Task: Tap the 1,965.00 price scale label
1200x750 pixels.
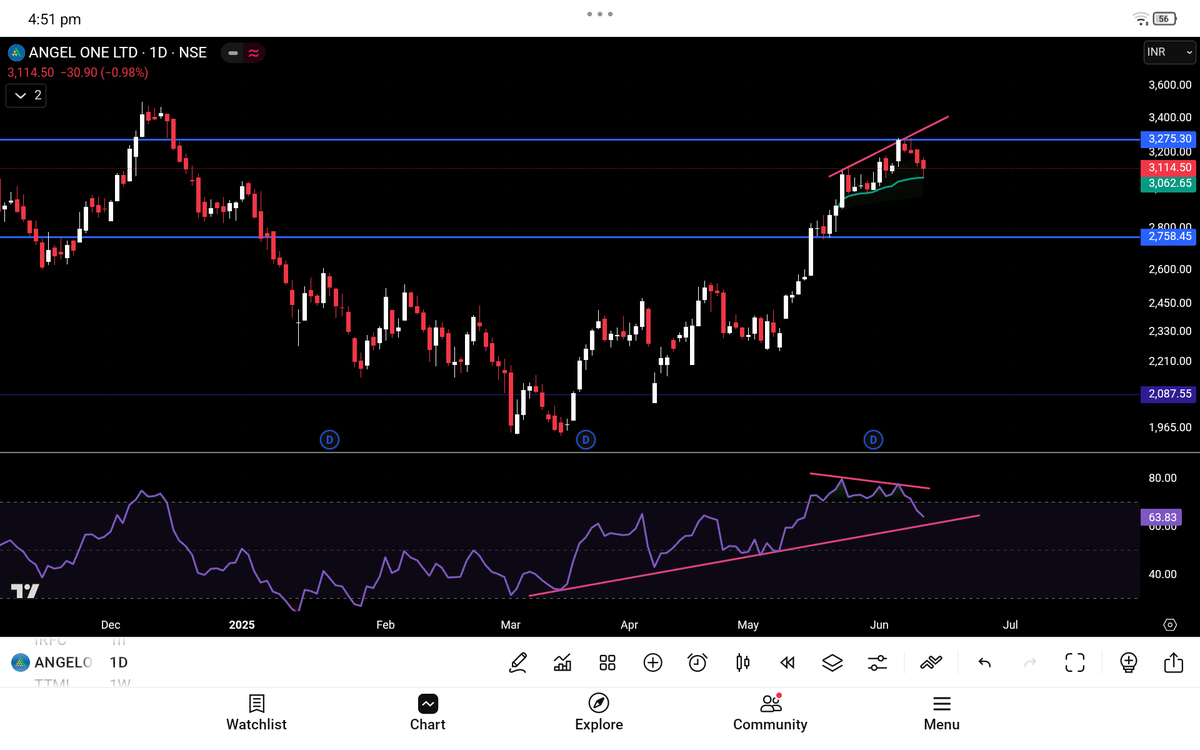Action: [x=1170, y=427]
